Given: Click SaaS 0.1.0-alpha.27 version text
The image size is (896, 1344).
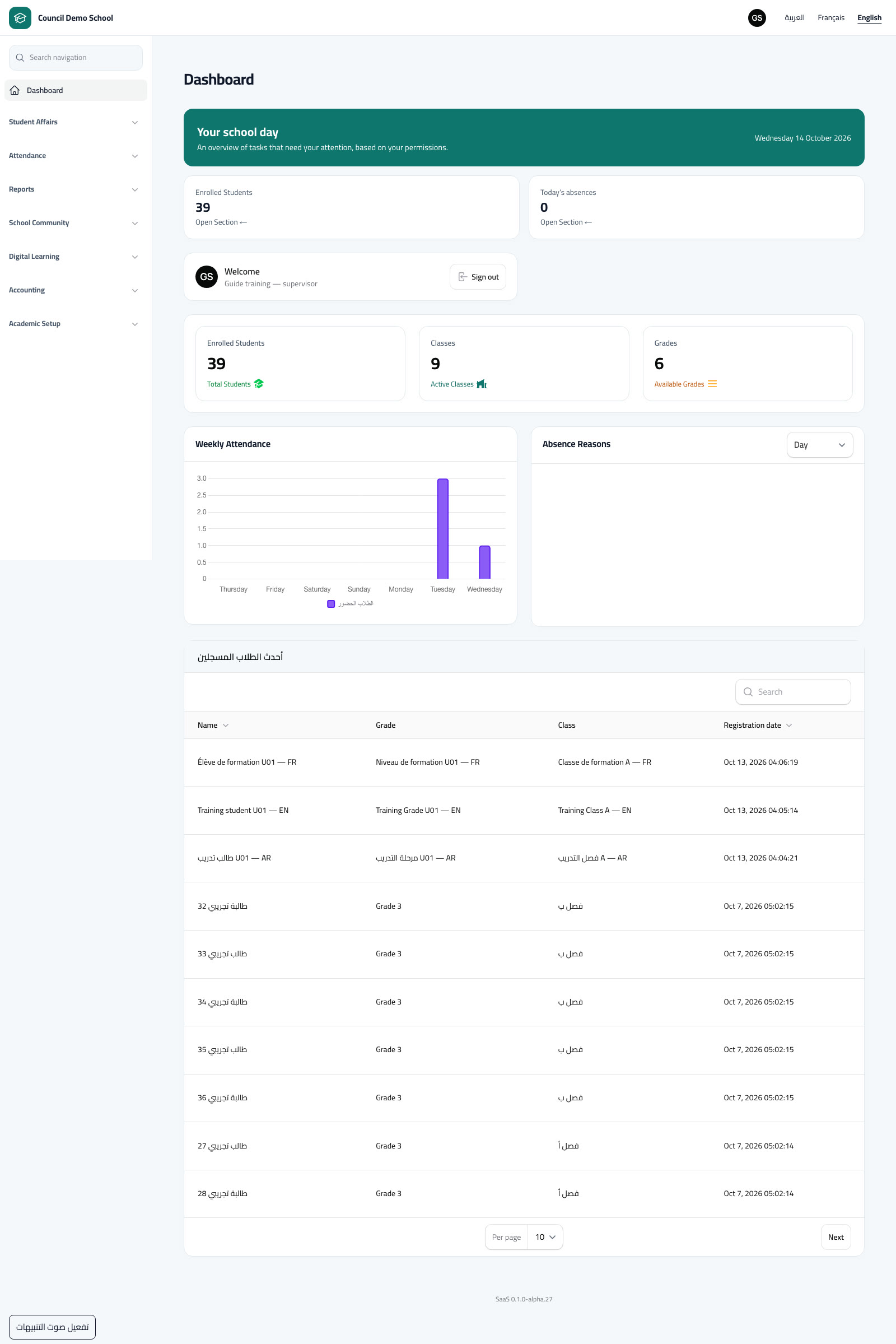Looking at the screenshot, I should pyautogui.click(x=524, y=1299).
